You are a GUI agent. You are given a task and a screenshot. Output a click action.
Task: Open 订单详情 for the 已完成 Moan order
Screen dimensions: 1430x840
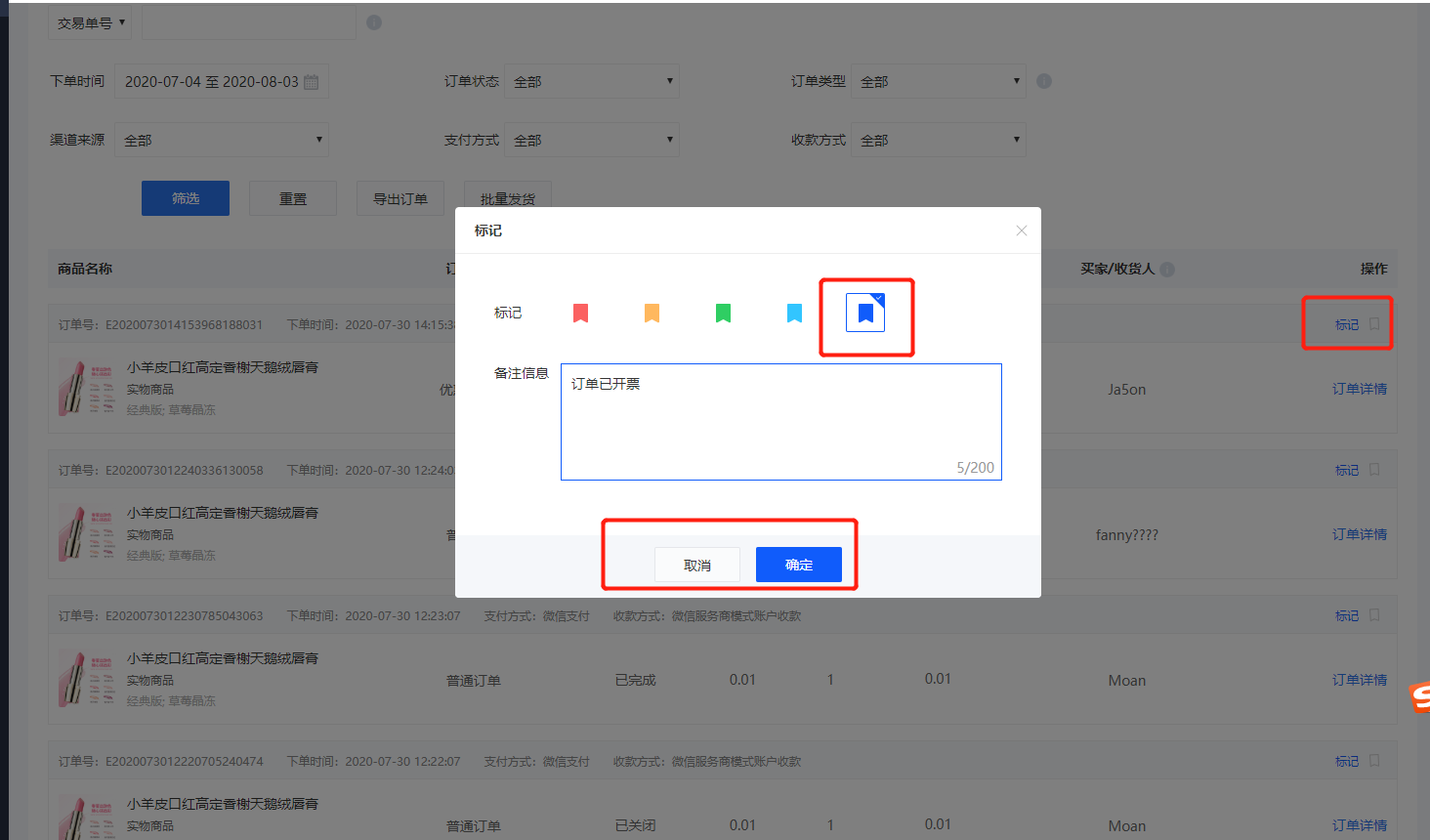[1360, 680]
